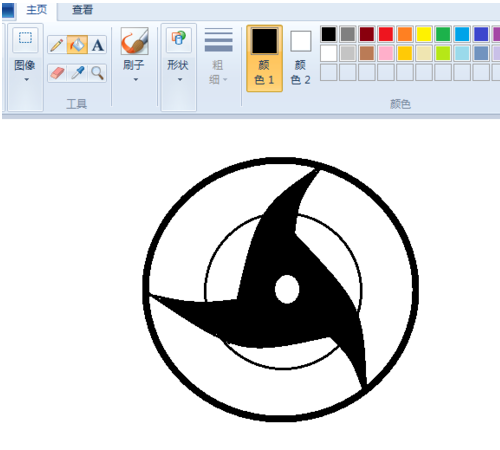This screenshot has width=500, height=450.
Task: Expand the 图像 selection dropdown arrow
Action: tap(26, 80)
